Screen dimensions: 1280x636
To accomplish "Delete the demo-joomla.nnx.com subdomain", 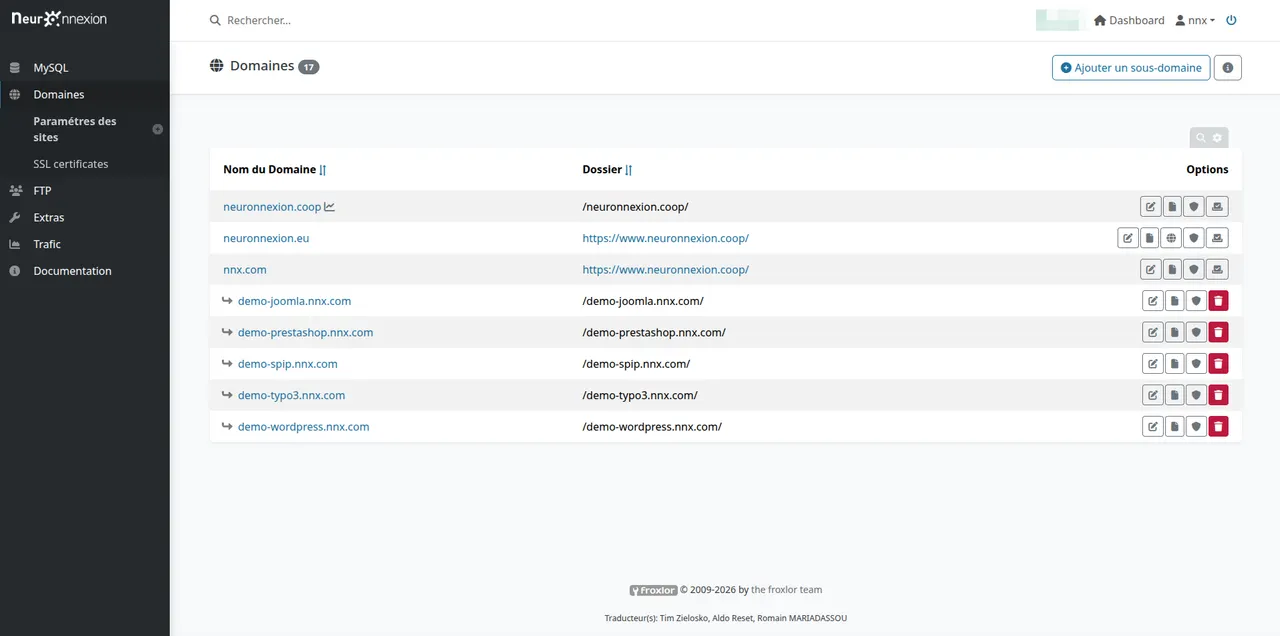I will 1218,301.
